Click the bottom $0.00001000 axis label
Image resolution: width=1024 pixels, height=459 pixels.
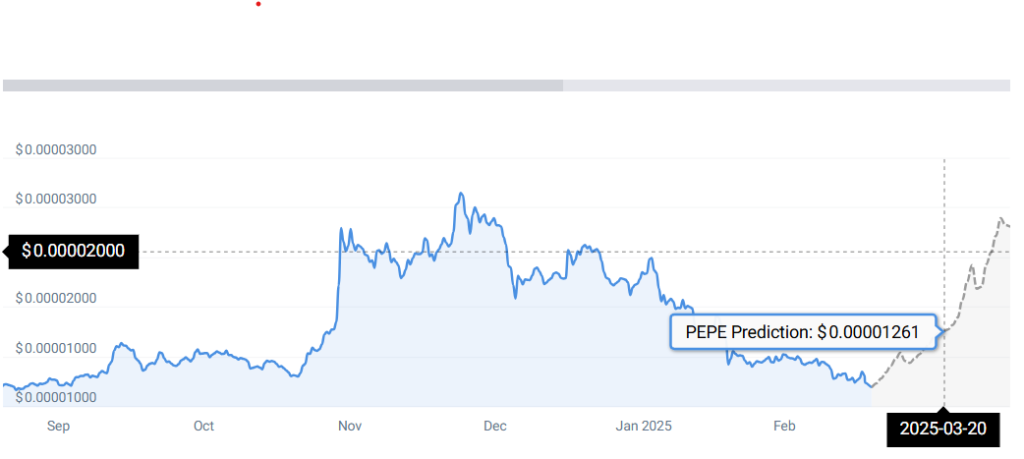(56, 397)
